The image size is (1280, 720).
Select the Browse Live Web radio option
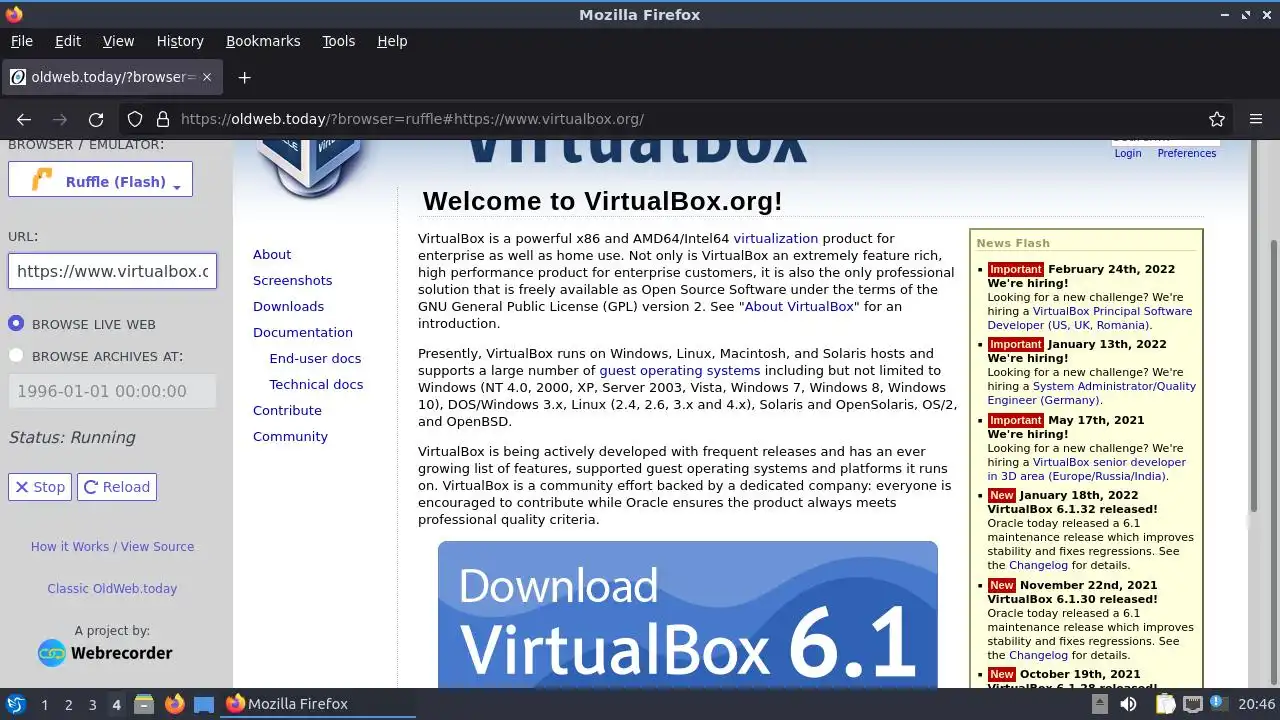(x=16, y=324)
